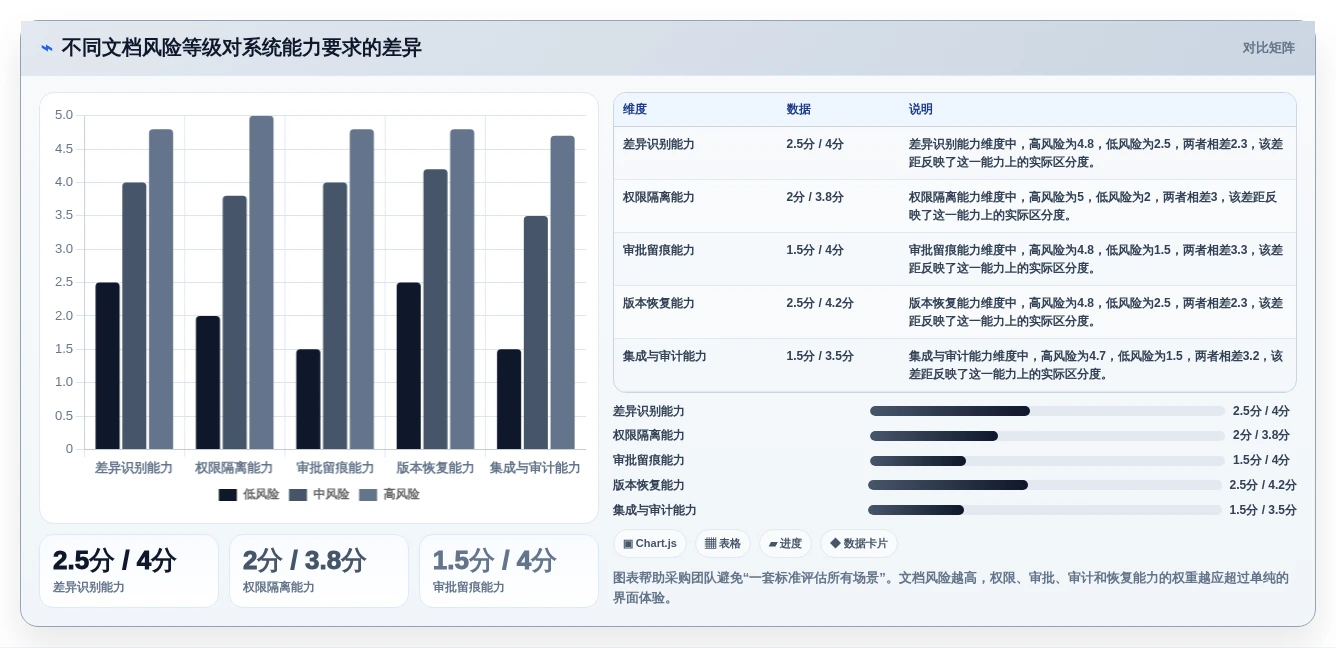Click 权限隔离能力 table row name
This screenshot has height=648, width=1336.
tap(658, 197)
